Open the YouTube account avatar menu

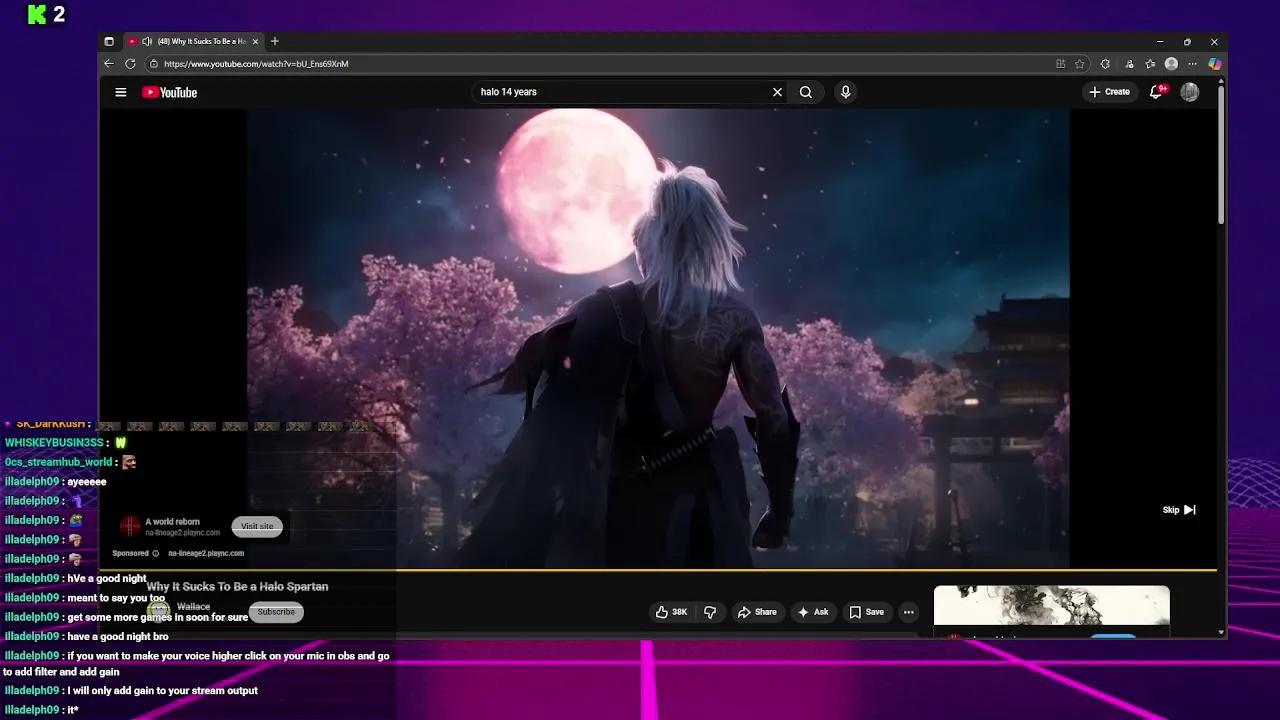(x=1190, y=92)
